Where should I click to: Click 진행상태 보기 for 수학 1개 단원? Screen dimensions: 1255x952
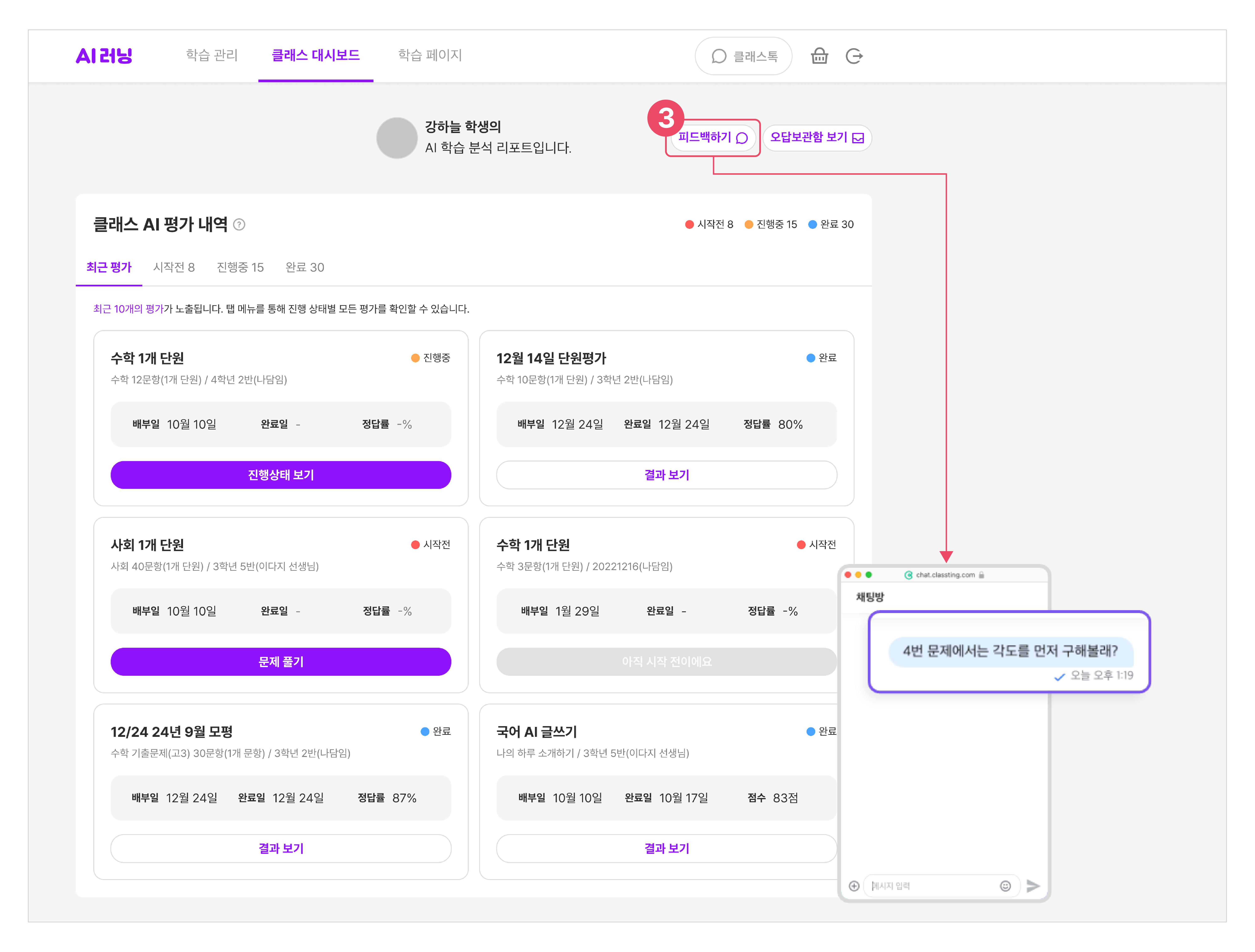(281, 475)
